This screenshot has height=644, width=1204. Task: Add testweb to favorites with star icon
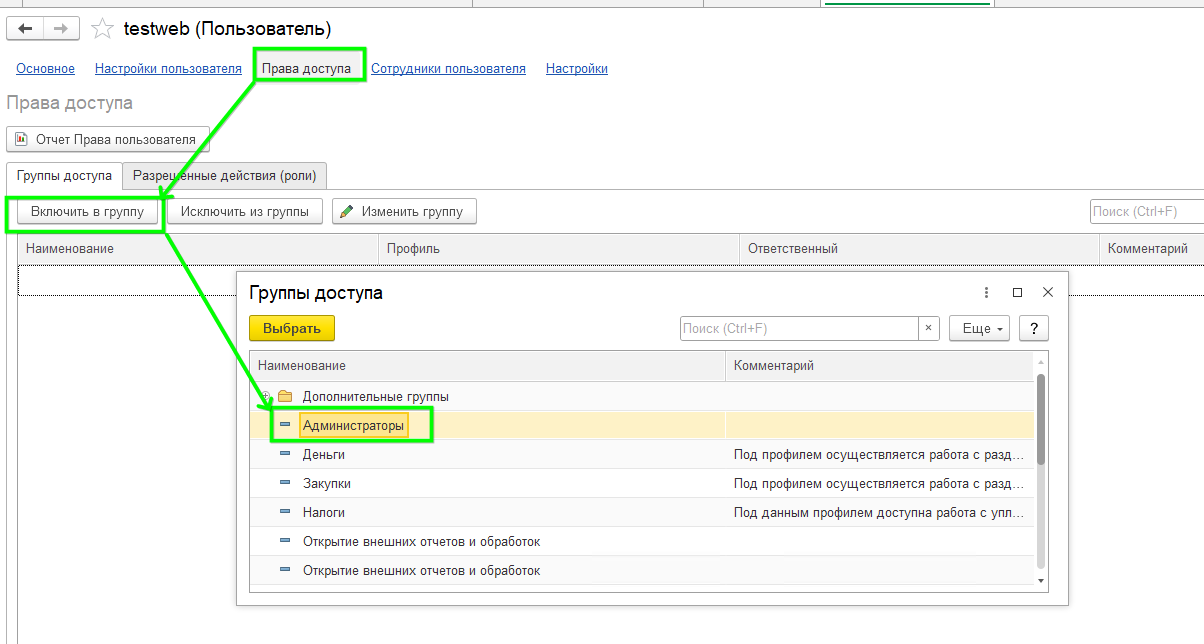coord(102,29)
